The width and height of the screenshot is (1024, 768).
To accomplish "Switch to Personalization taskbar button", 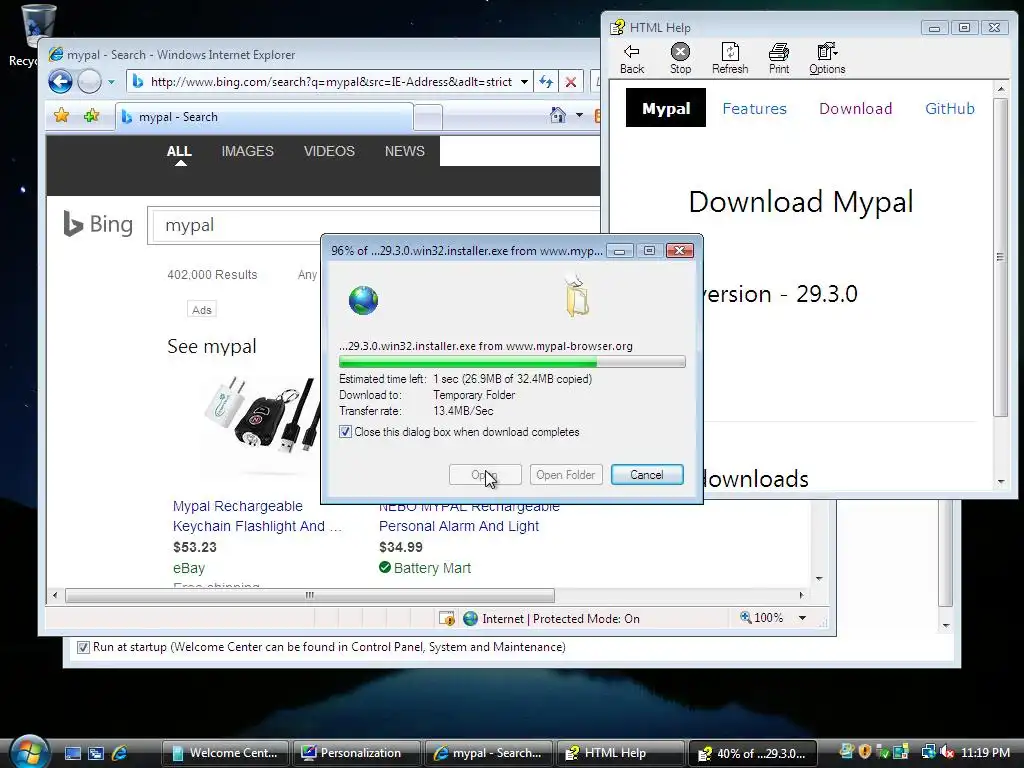I will click(x=357, y=753).
